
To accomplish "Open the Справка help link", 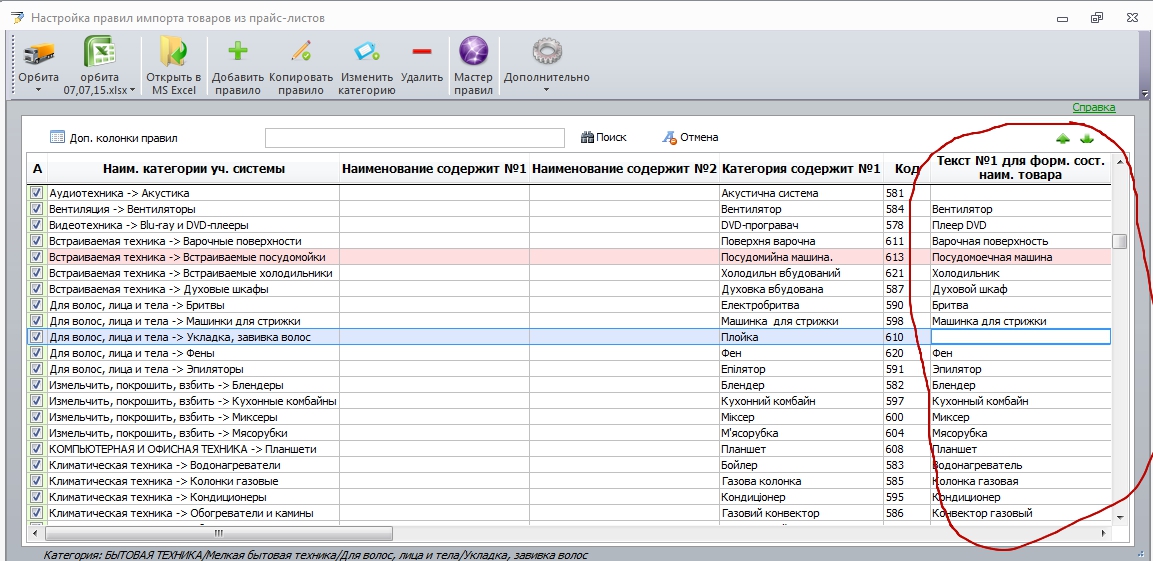I will point(1093,107).
